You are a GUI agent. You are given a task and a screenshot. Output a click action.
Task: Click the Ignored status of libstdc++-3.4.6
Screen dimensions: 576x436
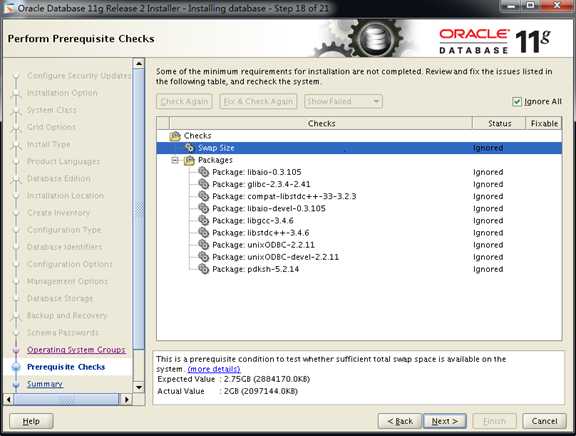pyautogui.click(x=488, y=233)
